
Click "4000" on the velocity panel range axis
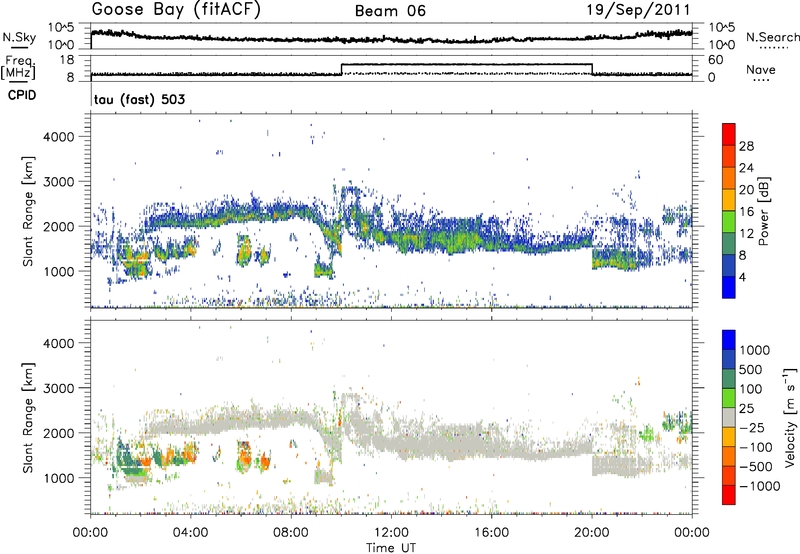coord(58,343)
